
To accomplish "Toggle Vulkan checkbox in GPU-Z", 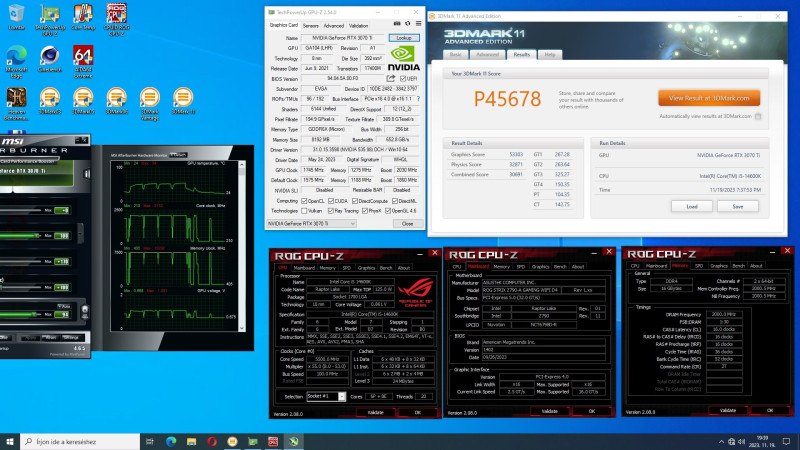I will (x=305, y=211).
